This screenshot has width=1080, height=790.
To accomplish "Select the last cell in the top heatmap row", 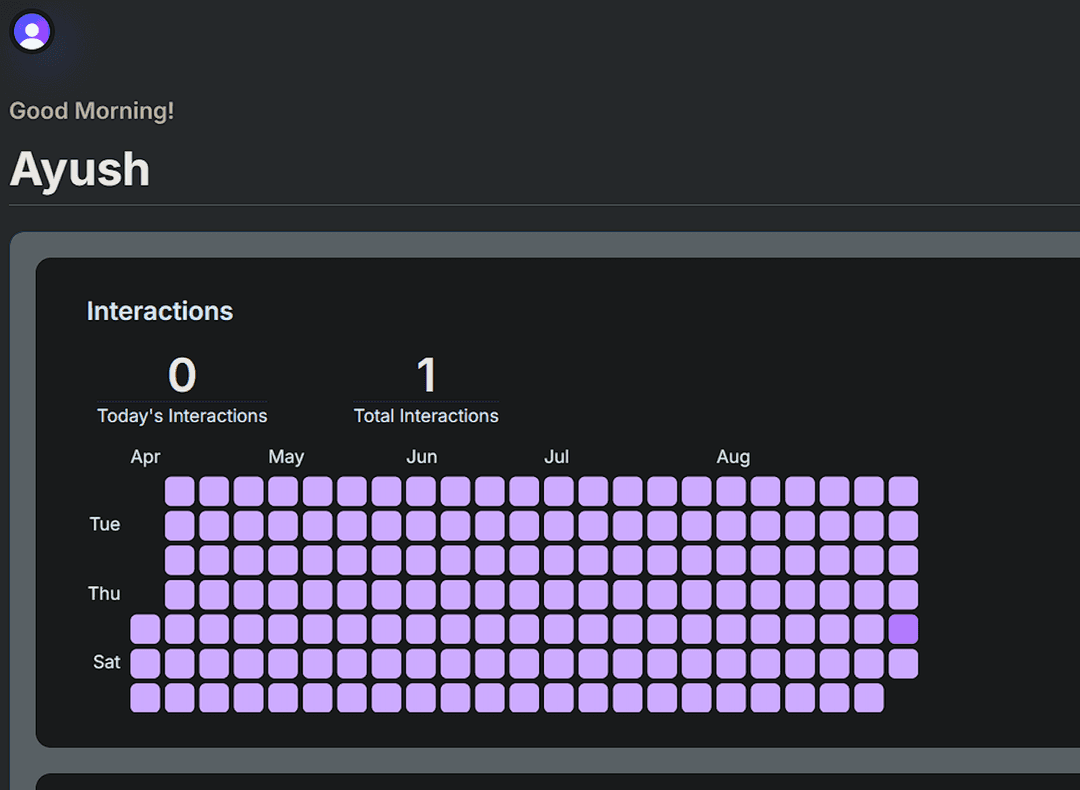I will click(x=903, y=491).
